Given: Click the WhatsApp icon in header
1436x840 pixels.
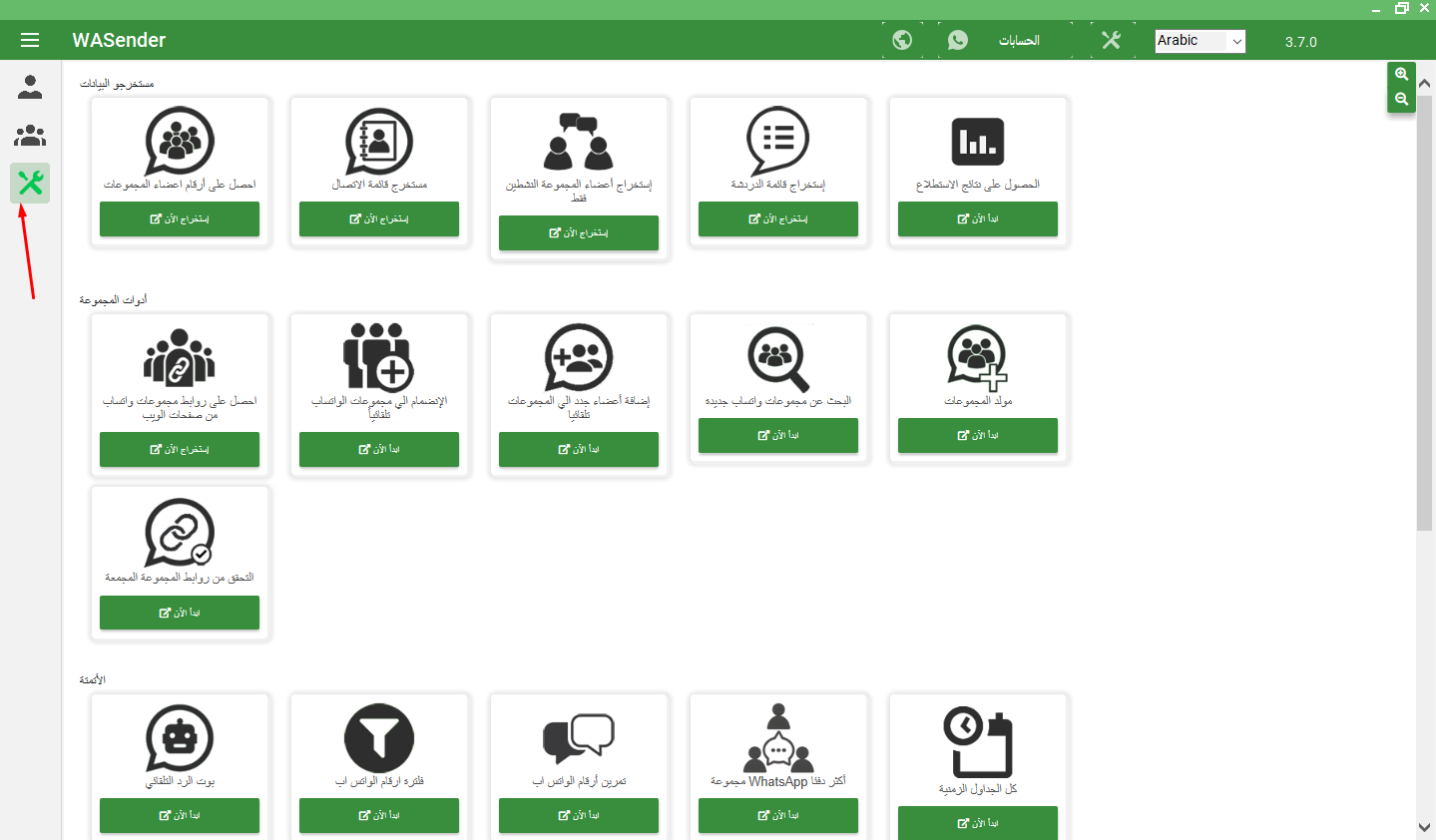Looking at the screenshot, I should point(958,40).
